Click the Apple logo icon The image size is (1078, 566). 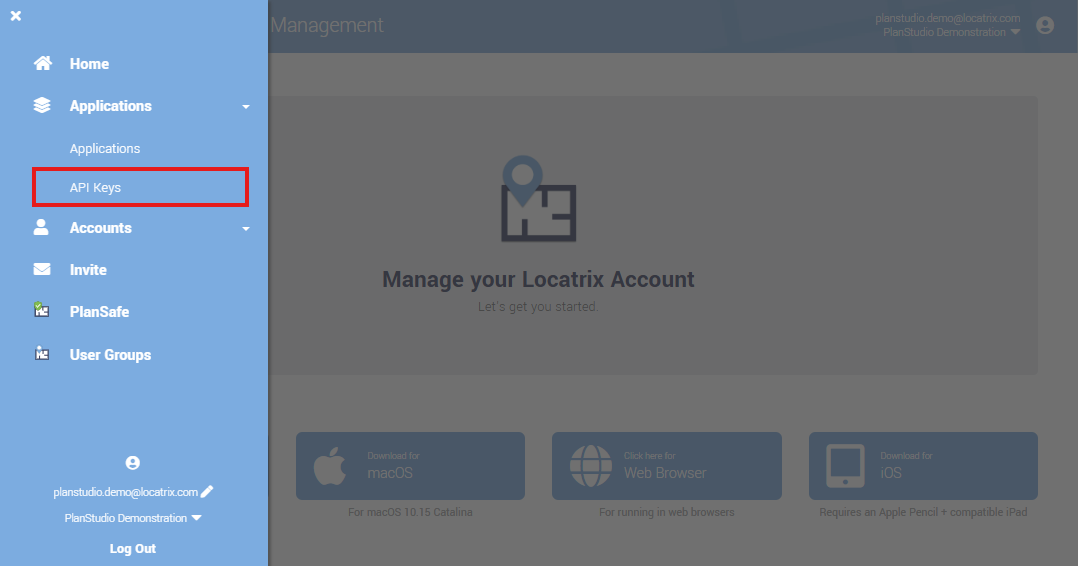330,466
